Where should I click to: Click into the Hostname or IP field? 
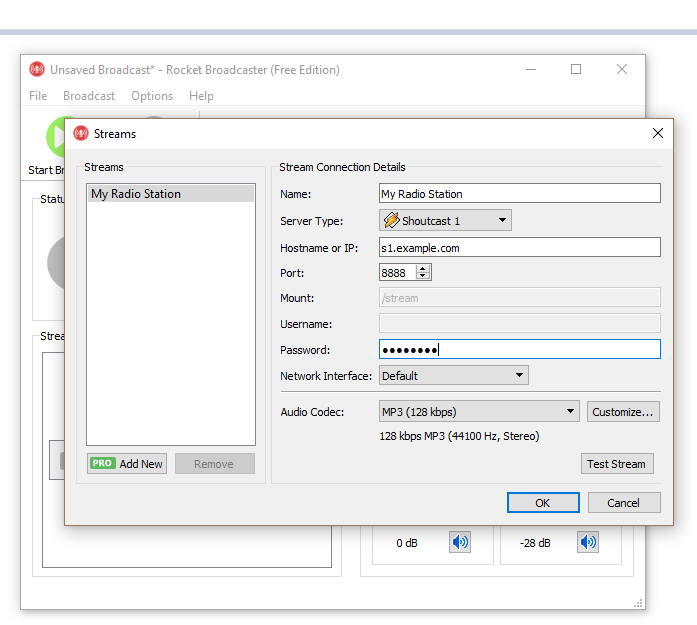click(x=520, y=247)
